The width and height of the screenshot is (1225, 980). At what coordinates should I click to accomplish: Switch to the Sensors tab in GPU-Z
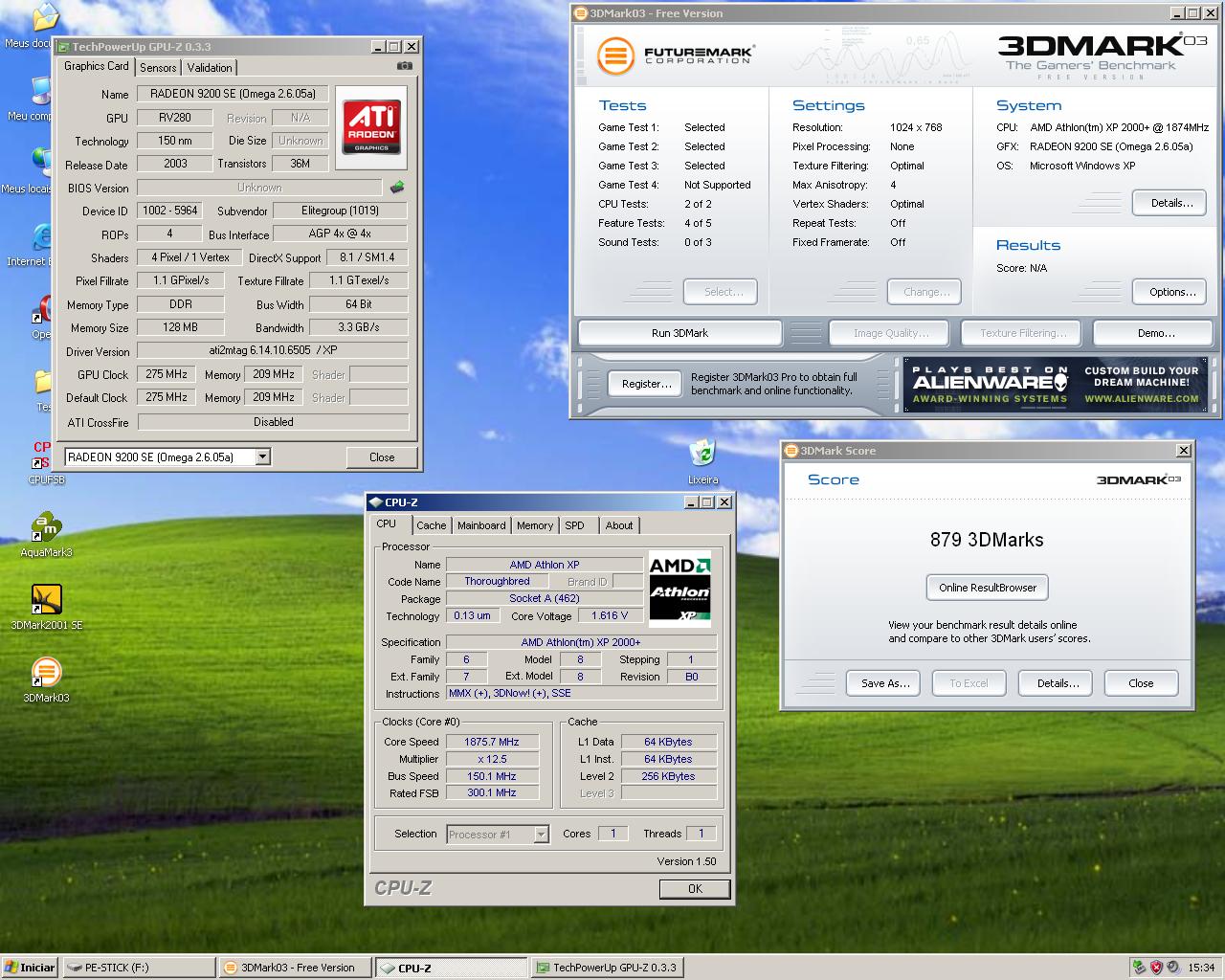coord(158,68)
